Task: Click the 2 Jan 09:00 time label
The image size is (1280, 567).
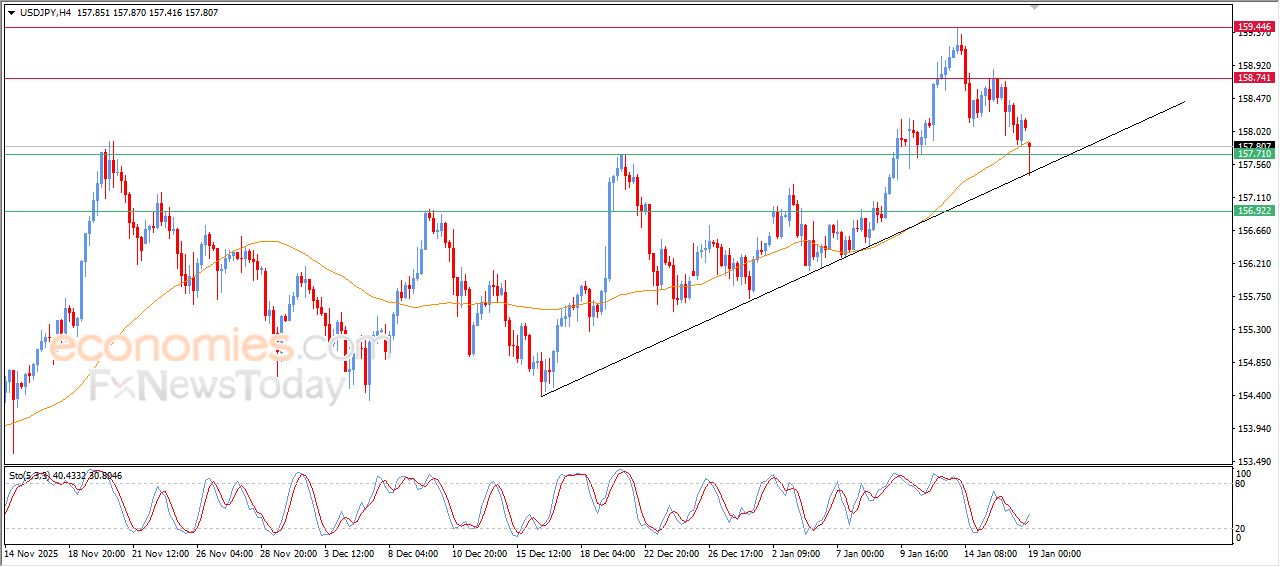Action: [798, 553]
